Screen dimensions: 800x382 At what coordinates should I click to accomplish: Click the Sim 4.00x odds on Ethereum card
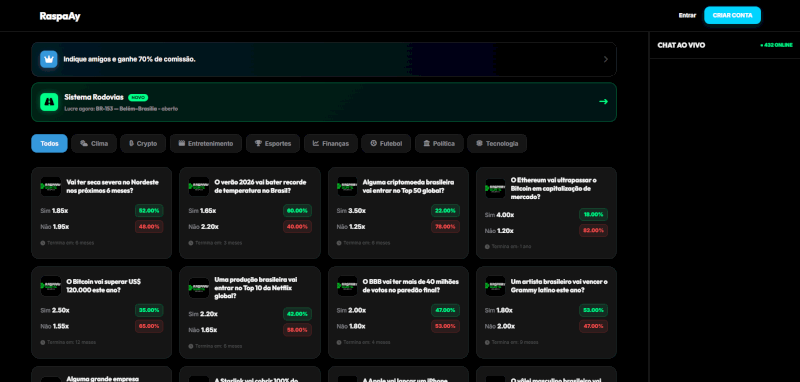tap(499, 215)
